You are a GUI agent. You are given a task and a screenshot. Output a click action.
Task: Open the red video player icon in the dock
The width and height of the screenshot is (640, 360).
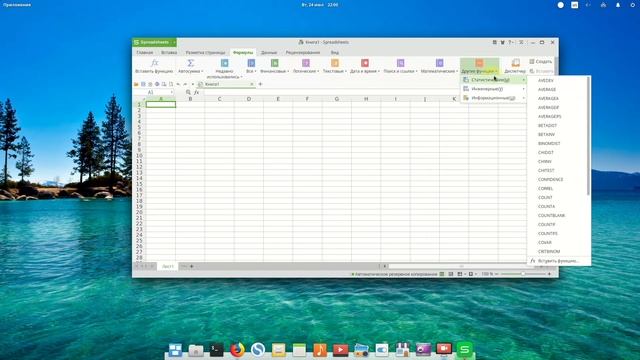(340, 350)
